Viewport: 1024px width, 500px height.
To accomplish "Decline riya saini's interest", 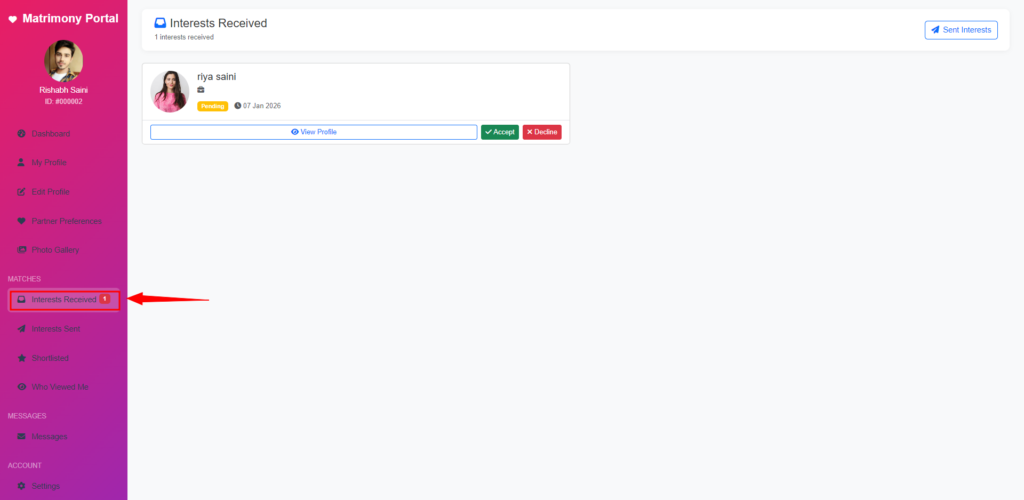I will point(542,132).
